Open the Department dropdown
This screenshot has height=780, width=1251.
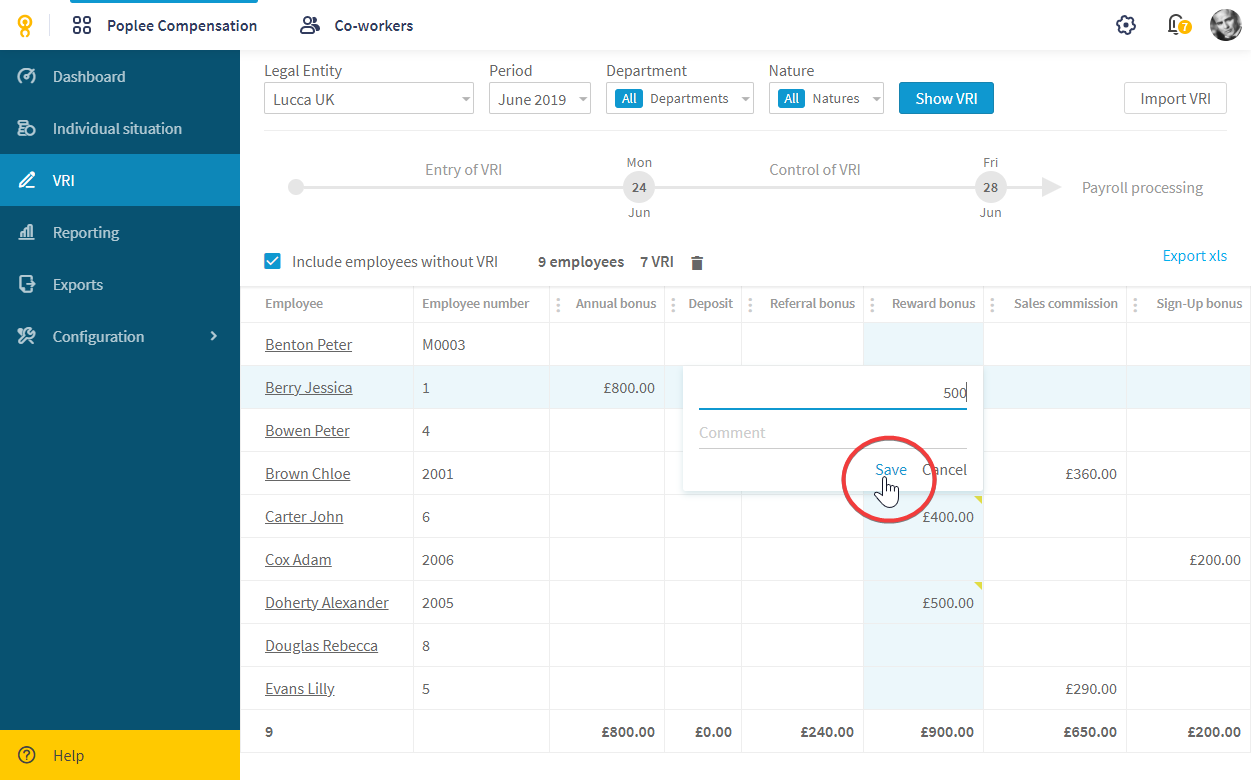click(680, 99)
